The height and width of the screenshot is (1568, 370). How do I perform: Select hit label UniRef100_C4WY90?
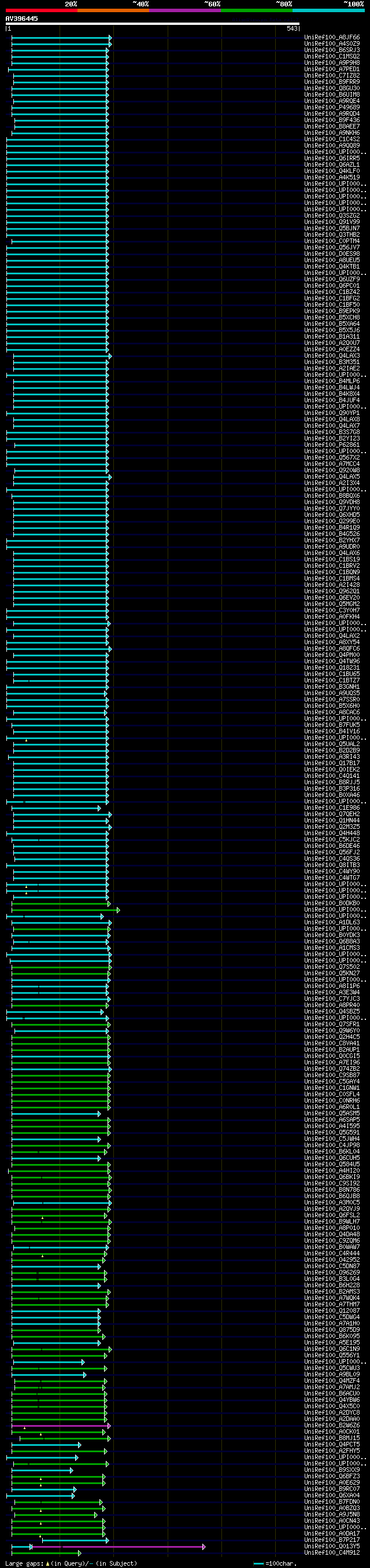coord(332,872)
